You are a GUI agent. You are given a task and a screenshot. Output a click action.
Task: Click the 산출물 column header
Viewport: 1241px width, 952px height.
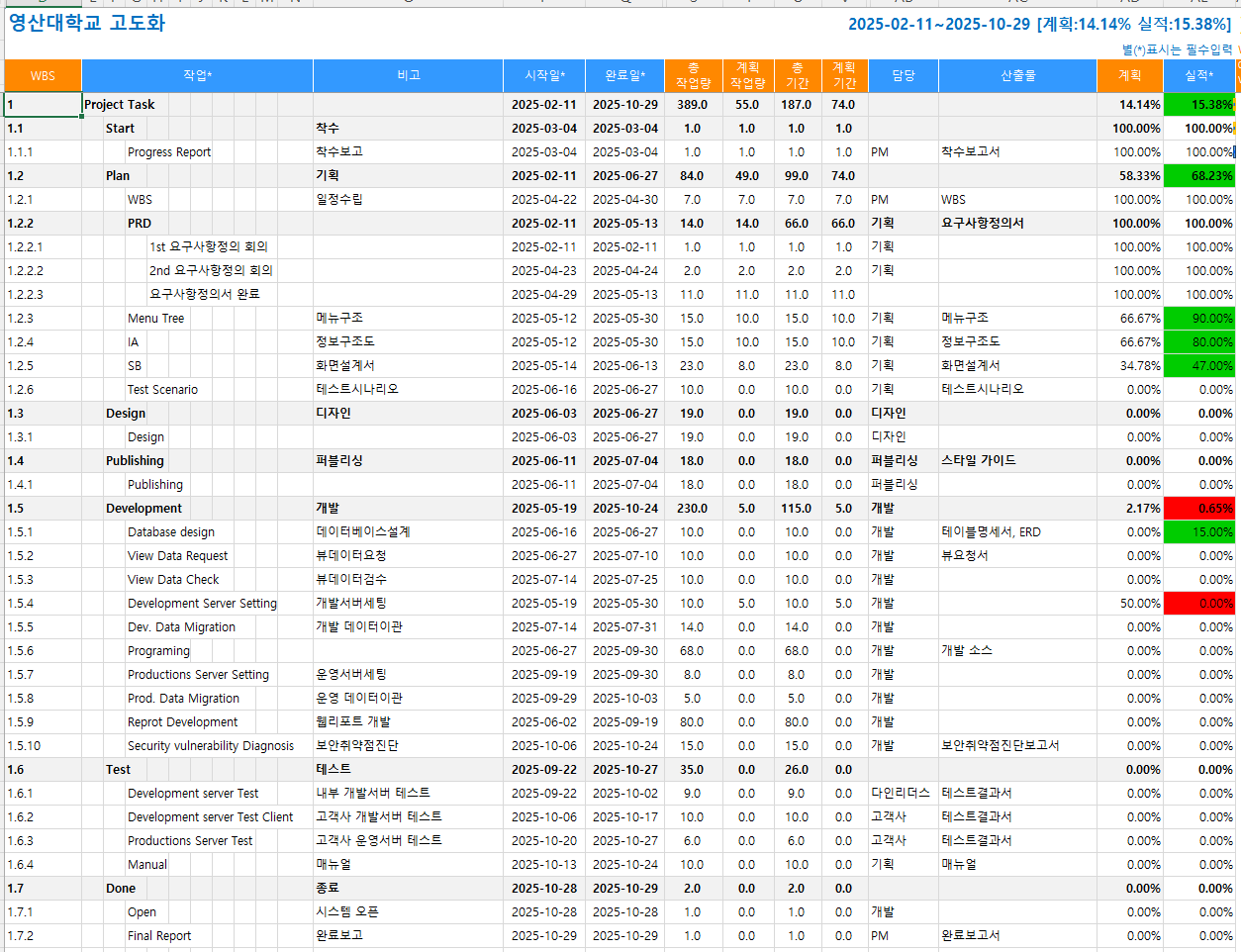coord(1017,75)
